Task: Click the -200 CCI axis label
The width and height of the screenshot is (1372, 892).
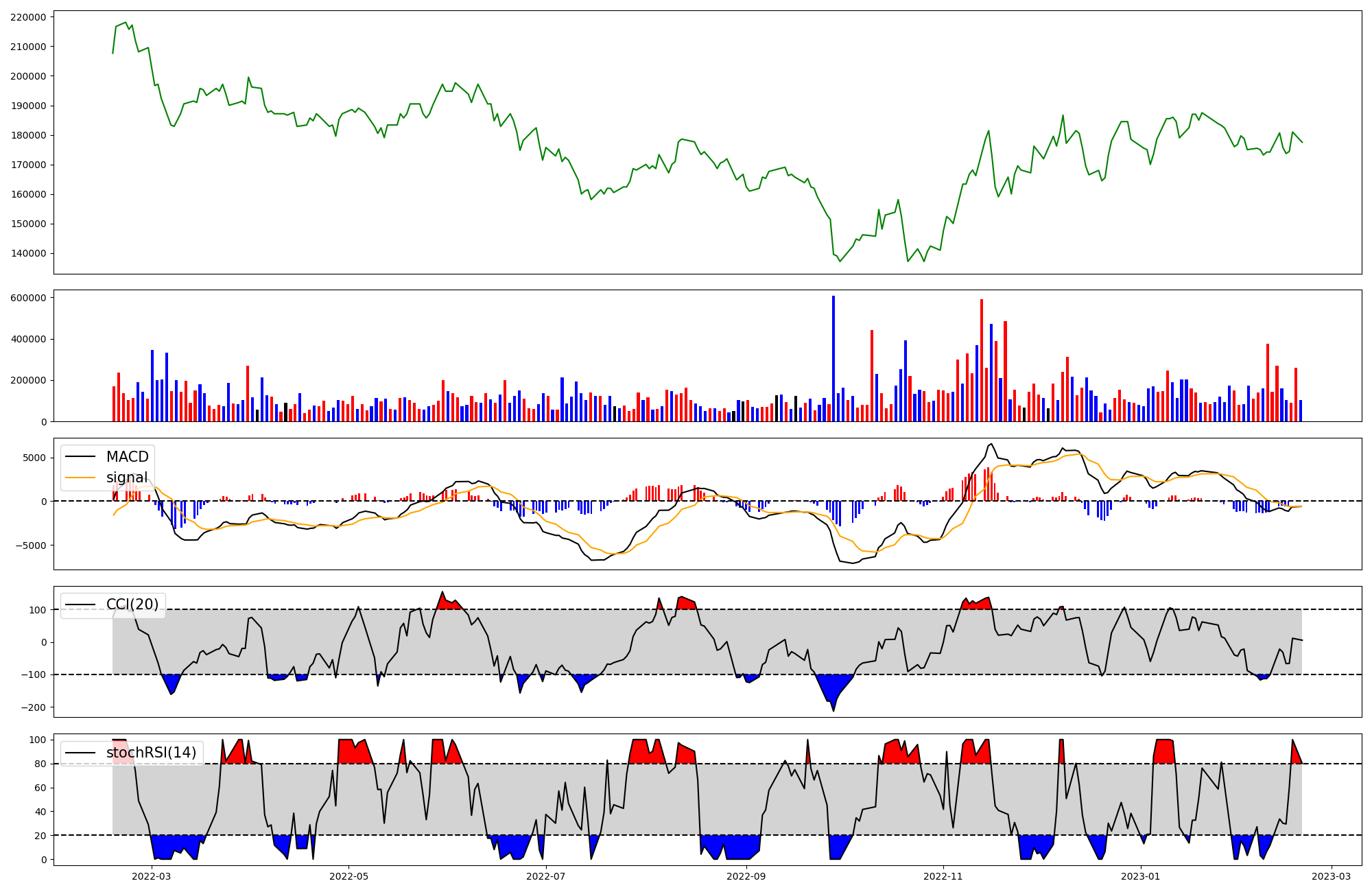Action: click(x=34, y=707)
